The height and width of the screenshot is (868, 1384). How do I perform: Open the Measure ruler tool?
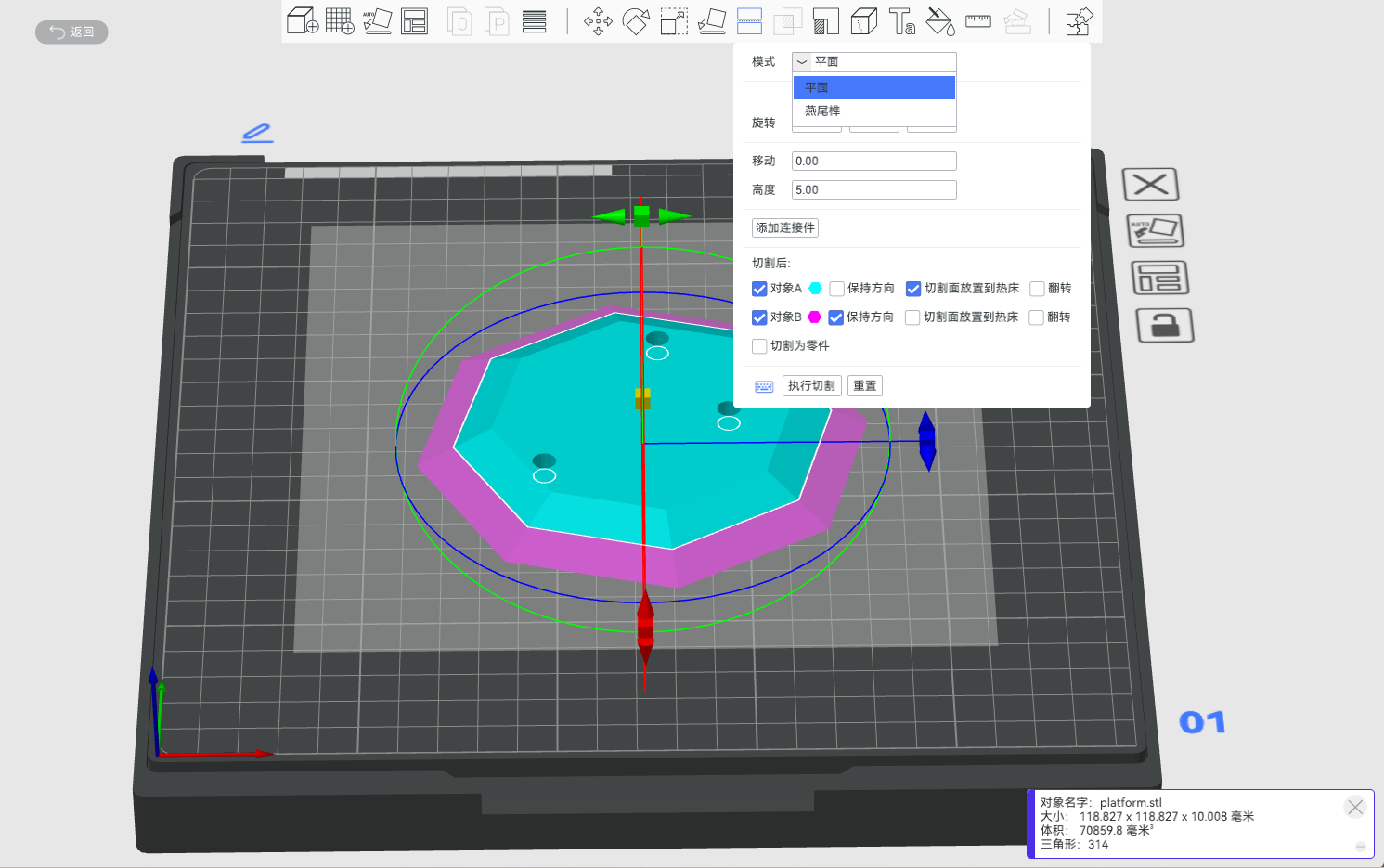pos(978,20)
